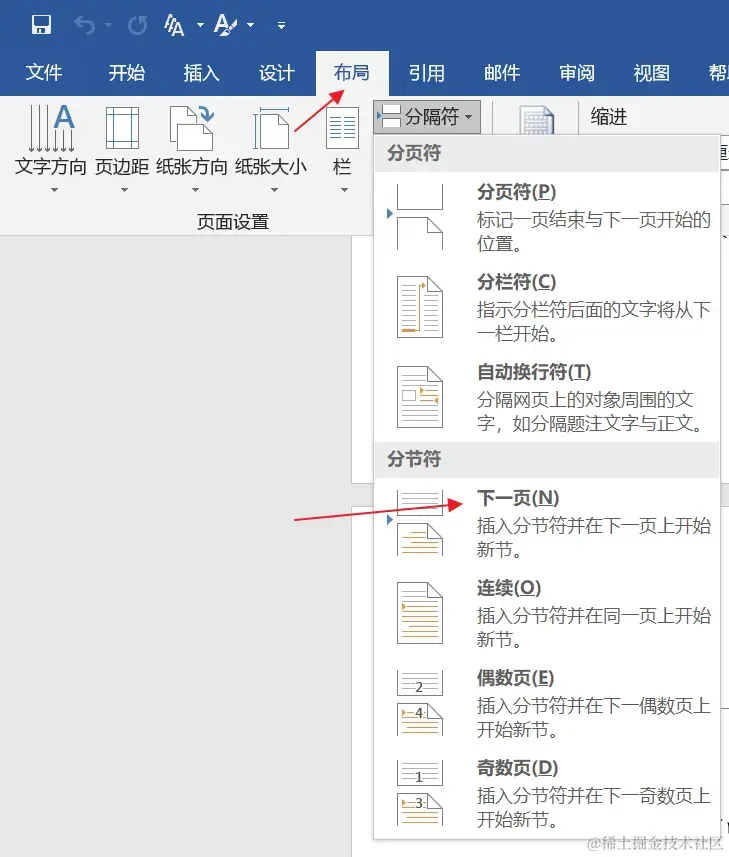Click the text formatting AA icon

coord(174,25)
